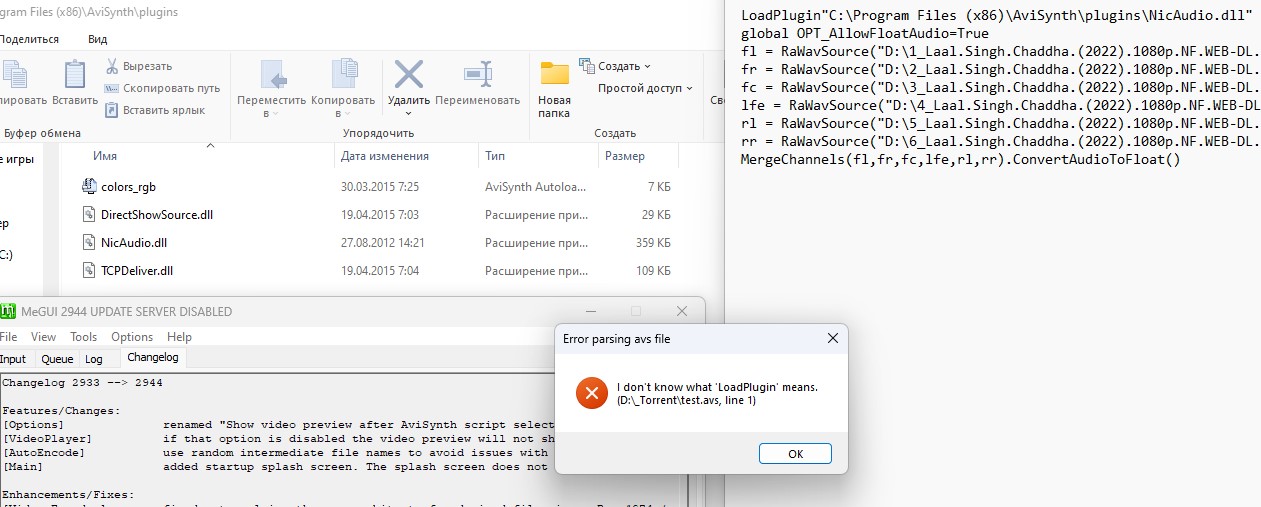Close the Error parsing avs file dialog

point(832,339)
